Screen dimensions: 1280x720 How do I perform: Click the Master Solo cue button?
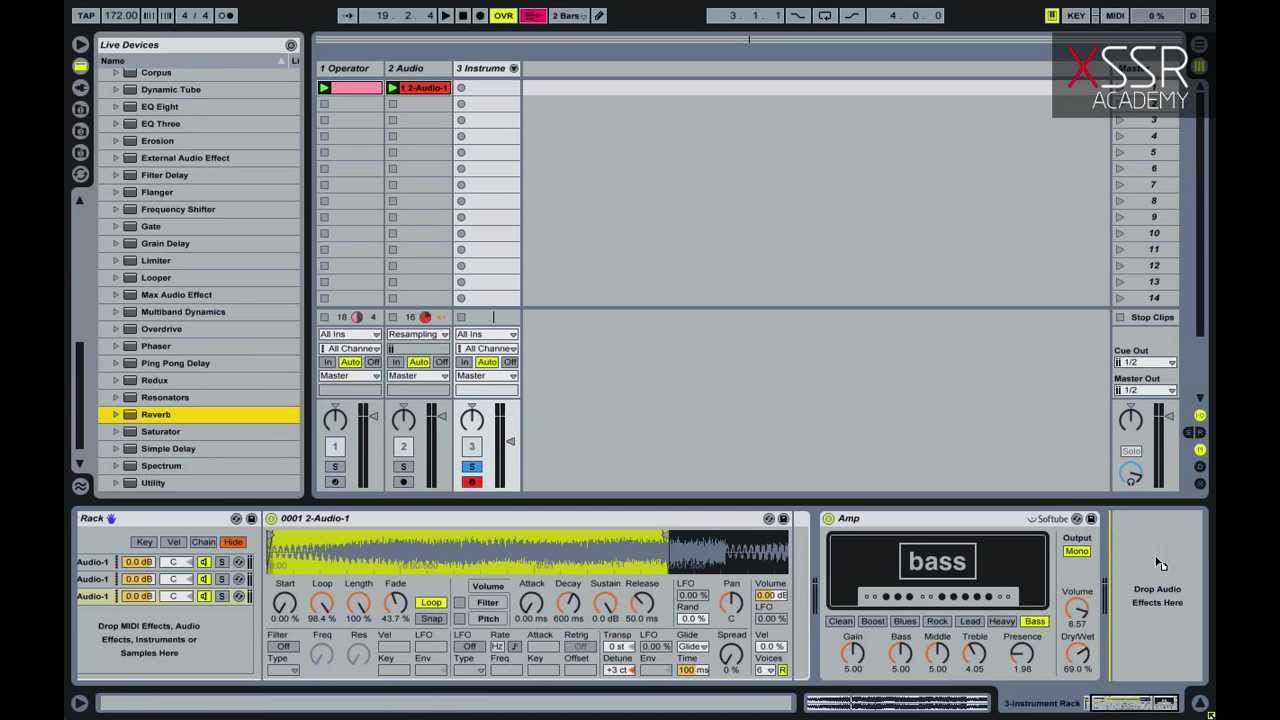pyautogui.click(x=1131, y=451)
